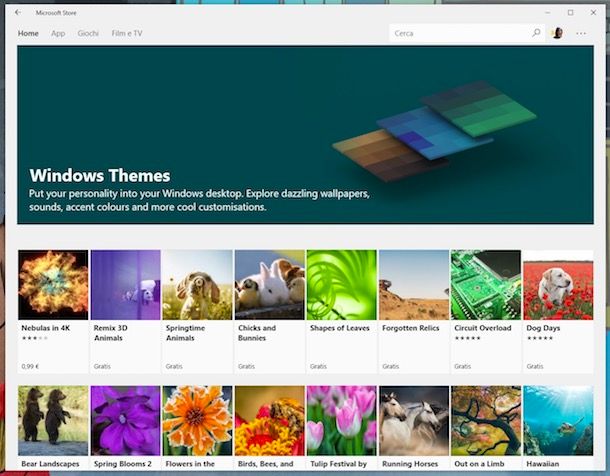Click the Shapes of Leaves title

click(x=340, y=328)
